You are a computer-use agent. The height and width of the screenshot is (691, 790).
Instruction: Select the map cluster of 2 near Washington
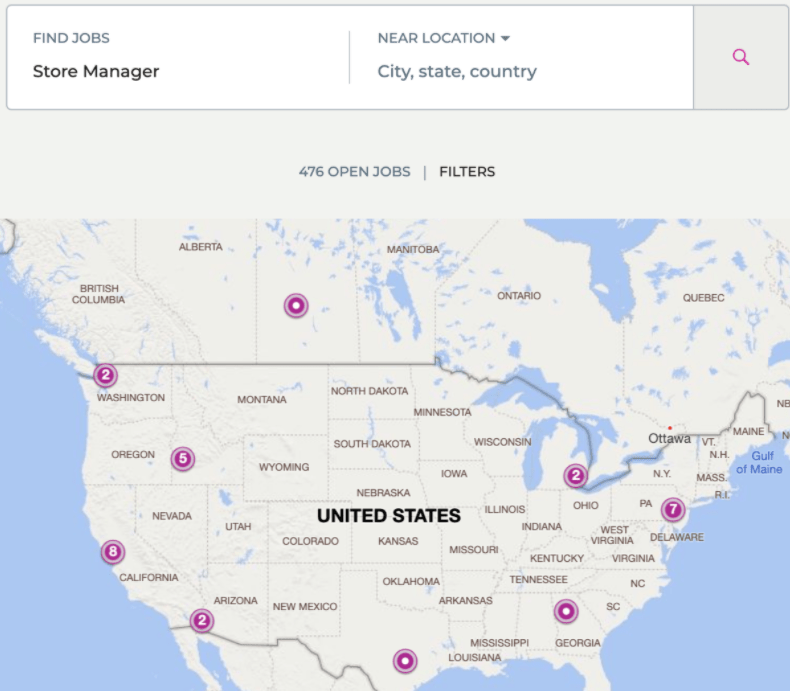(105, 375)
